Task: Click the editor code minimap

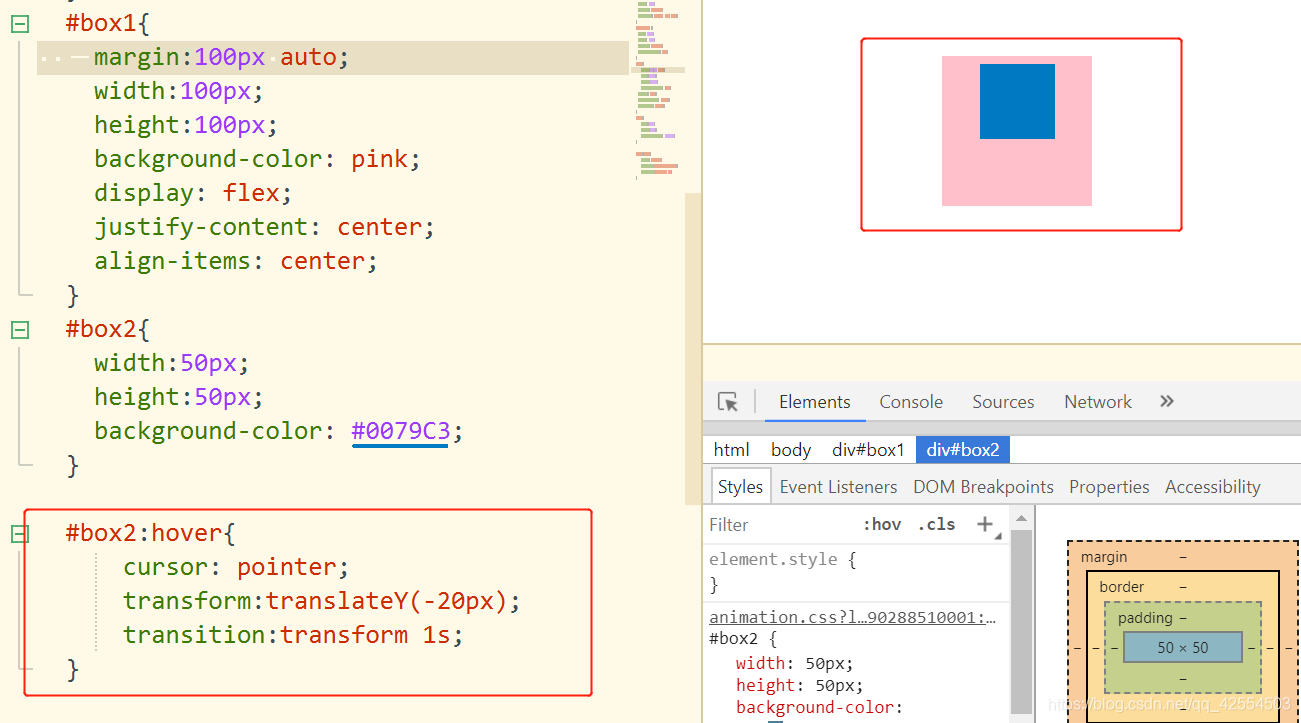Action: tap(660, 90)
